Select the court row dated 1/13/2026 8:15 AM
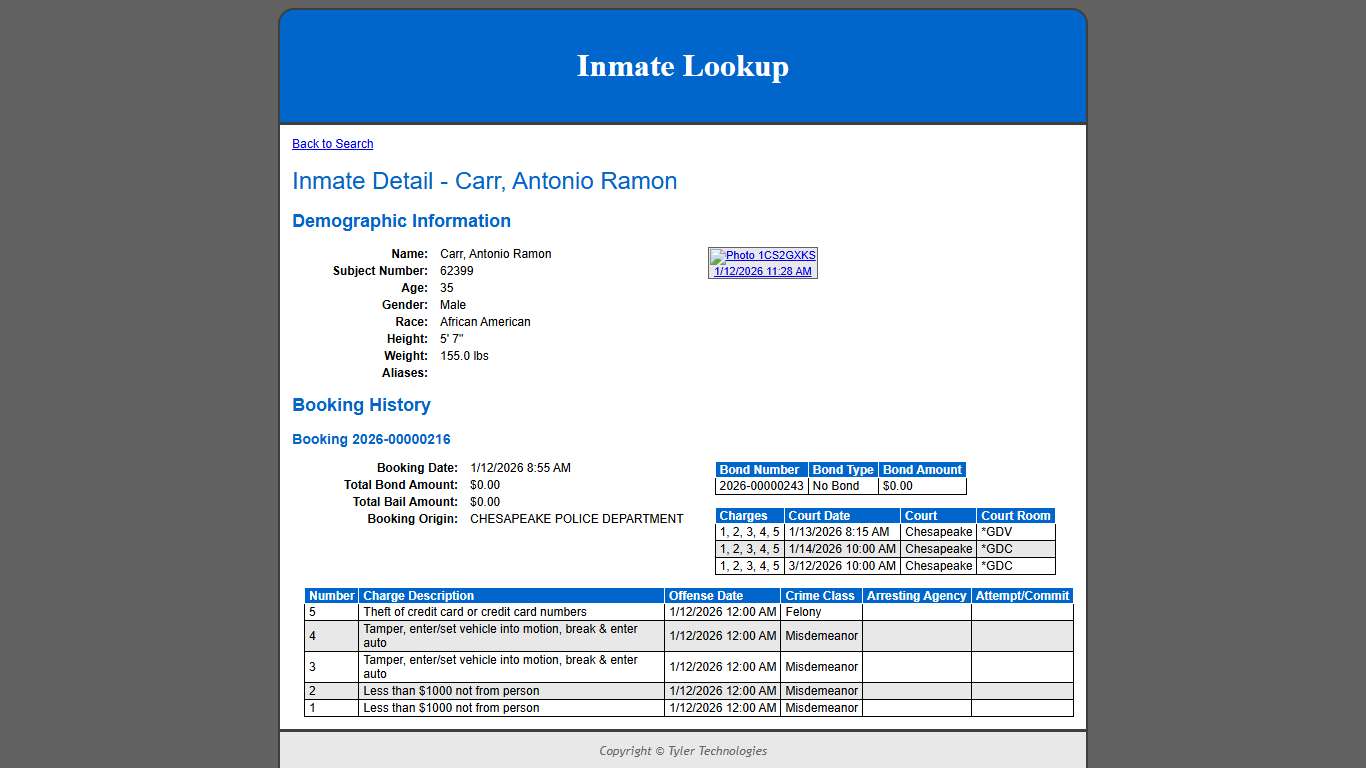 click(x=839, y=532)
